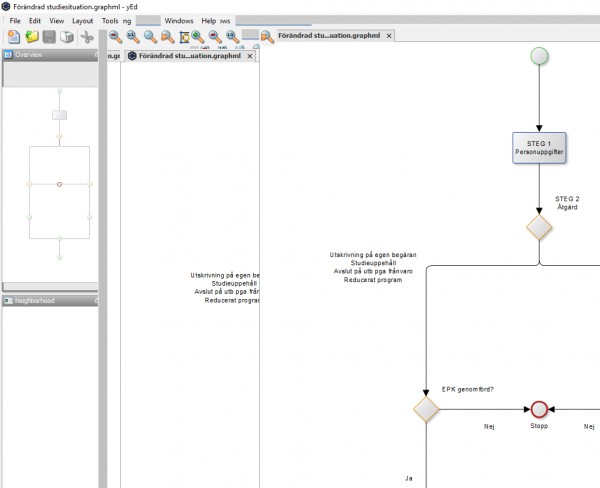
Task: Select the EPK genomförd gateway diamond
Action: coord(426,409)
